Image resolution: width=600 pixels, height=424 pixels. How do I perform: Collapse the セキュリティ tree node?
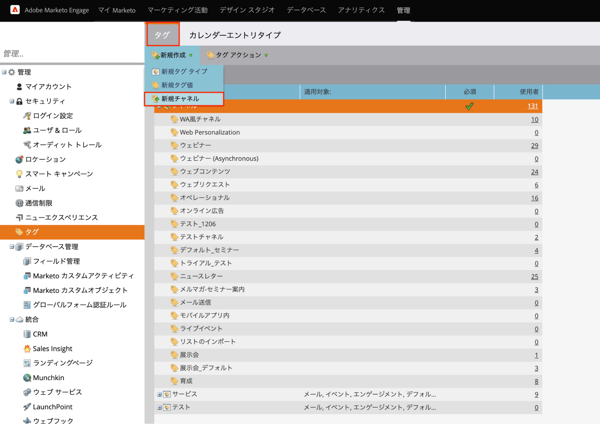coord(11,101)
